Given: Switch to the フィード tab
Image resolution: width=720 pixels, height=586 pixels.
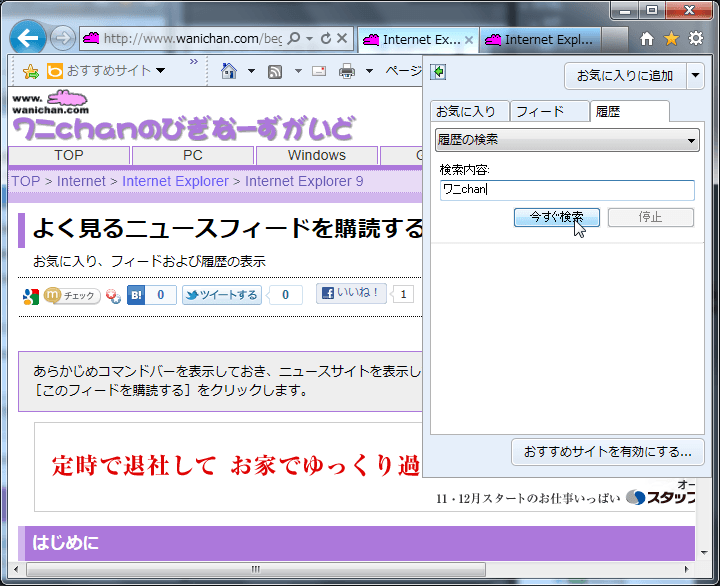Looking at the screenshot, I should (x=549, y=111).
